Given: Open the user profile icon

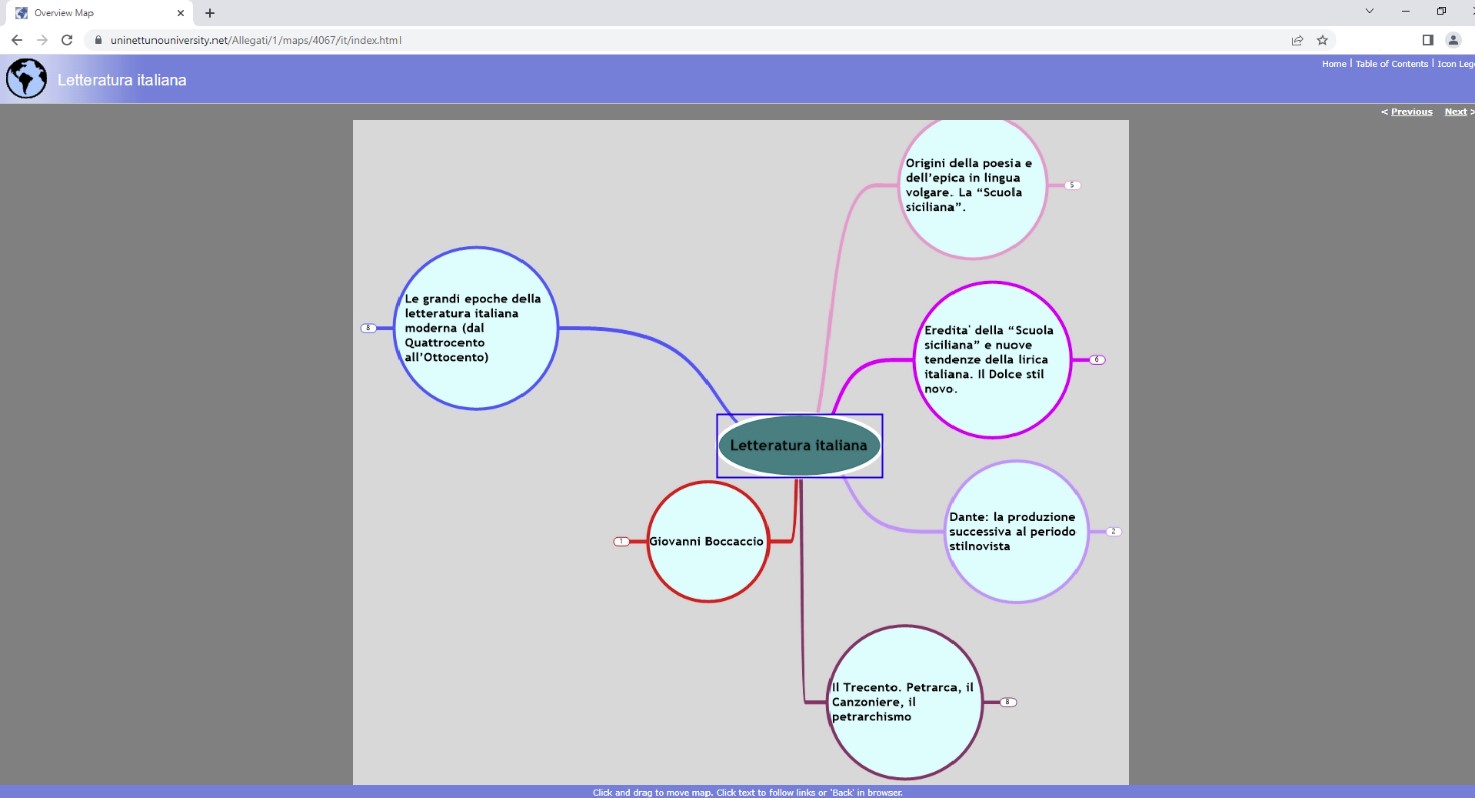Looking at the screenshot, I should coord(1453,40).
